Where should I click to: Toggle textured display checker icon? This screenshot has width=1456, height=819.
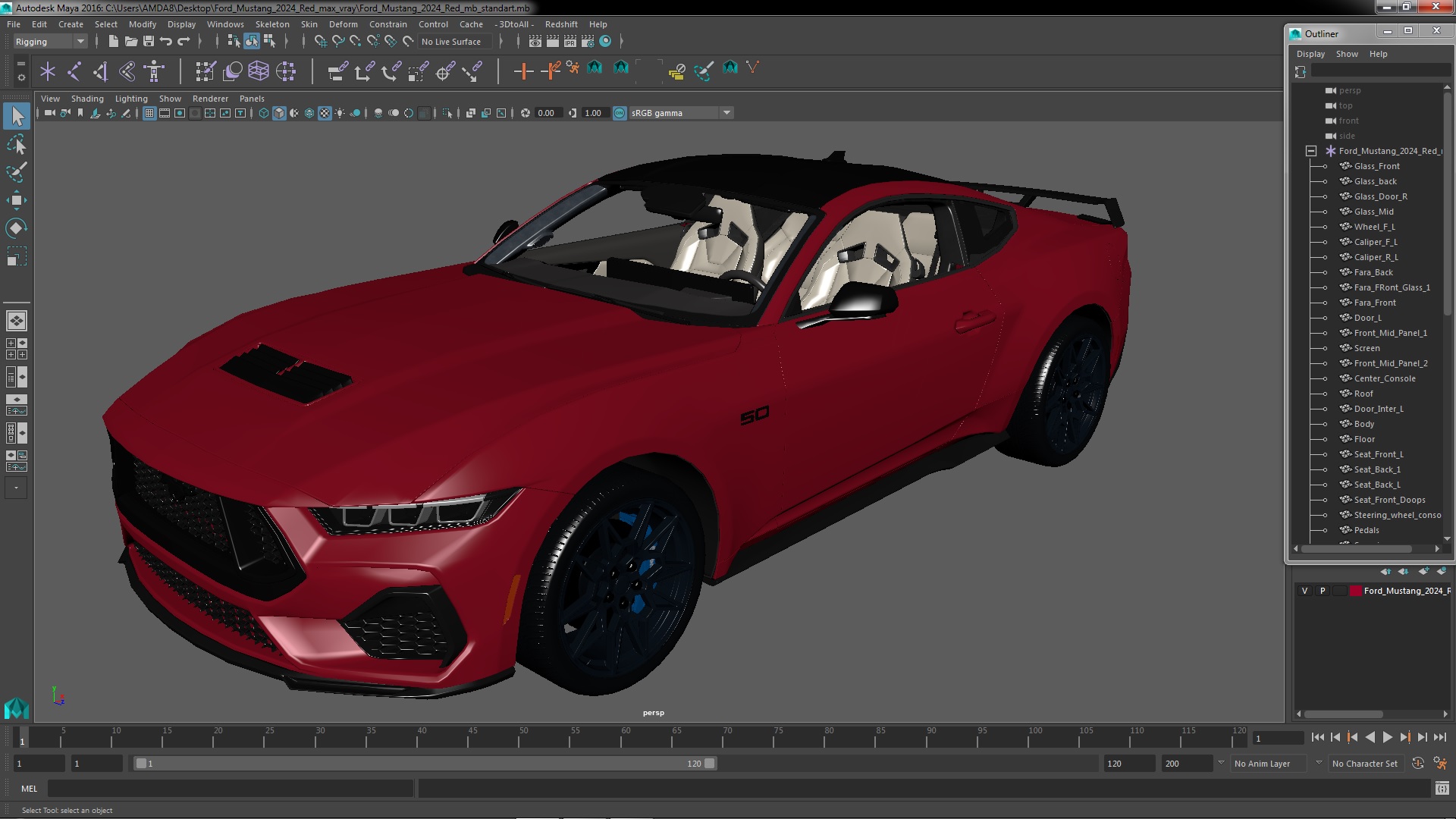(325, 113)
